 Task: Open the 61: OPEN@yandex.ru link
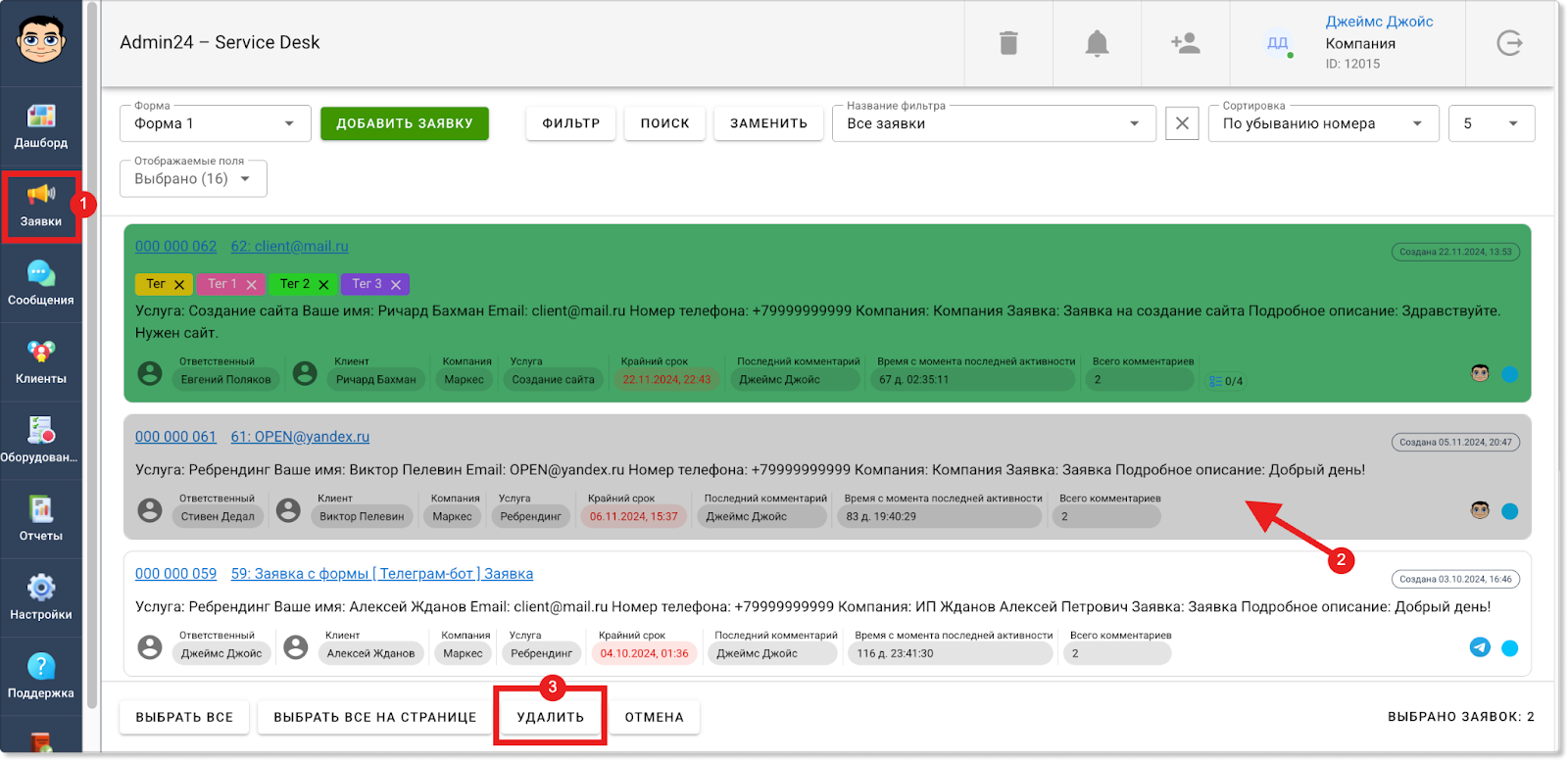tap(301, 437)
